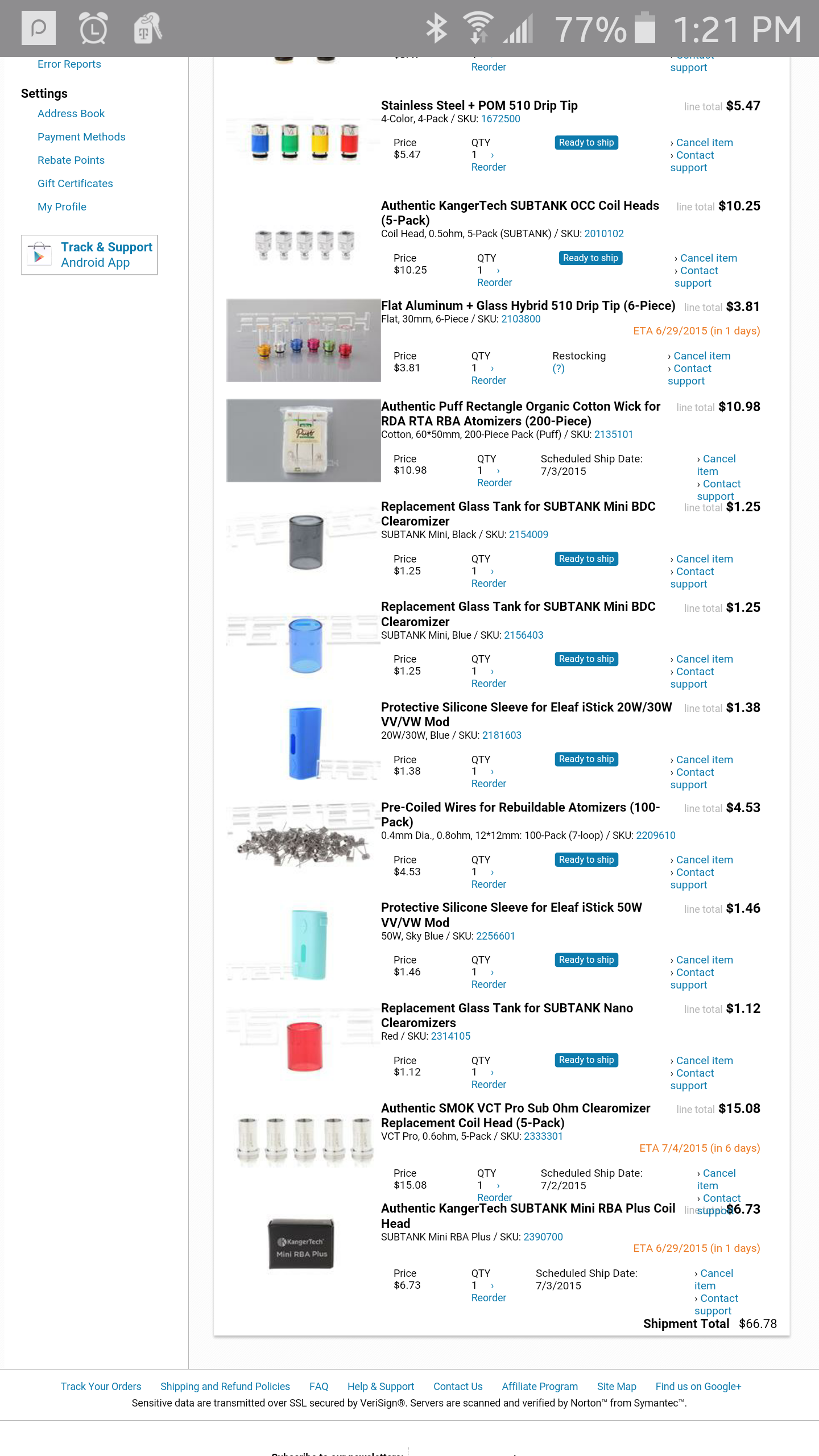This screenshot has width=819, height=1456.
Task: Open Find us on Google+ link
Action: [698, 1386]
